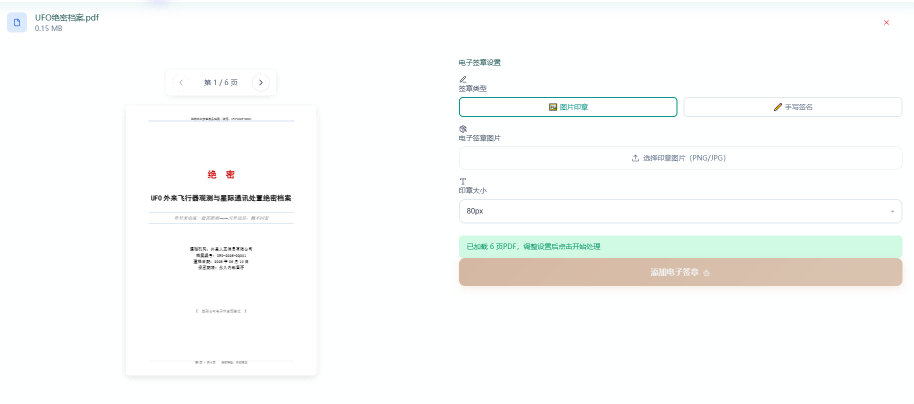Click the file size 0.15 MB text
This screenshot has width=914, height=404.
point(48,29)
